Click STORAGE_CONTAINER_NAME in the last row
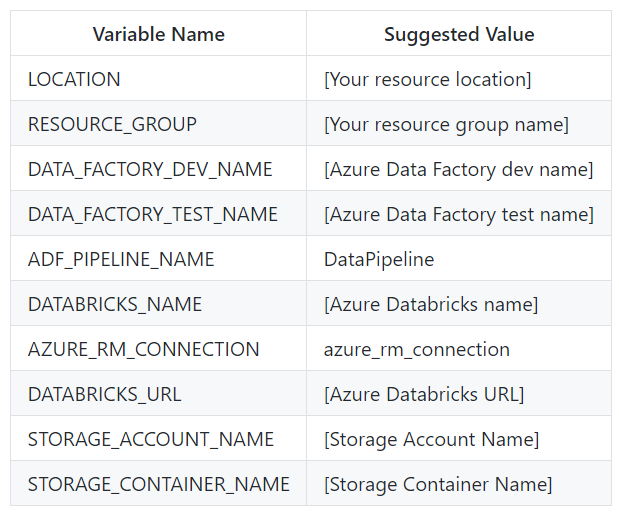The height and width of the screenshot is (517, 619). tap(159, 484)
